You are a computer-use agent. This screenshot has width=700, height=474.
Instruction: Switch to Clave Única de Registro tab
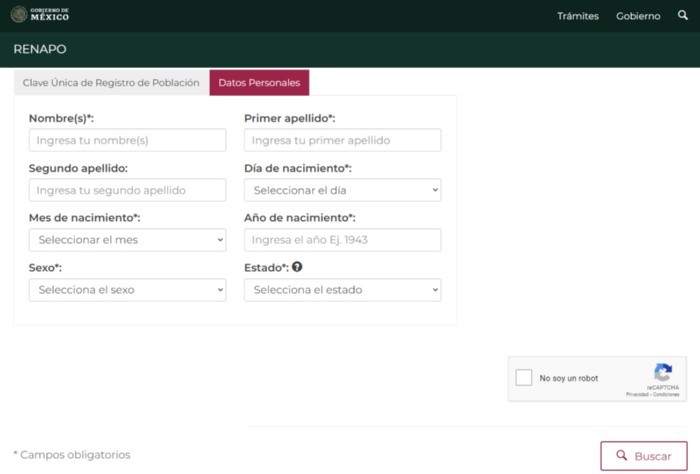111,83
